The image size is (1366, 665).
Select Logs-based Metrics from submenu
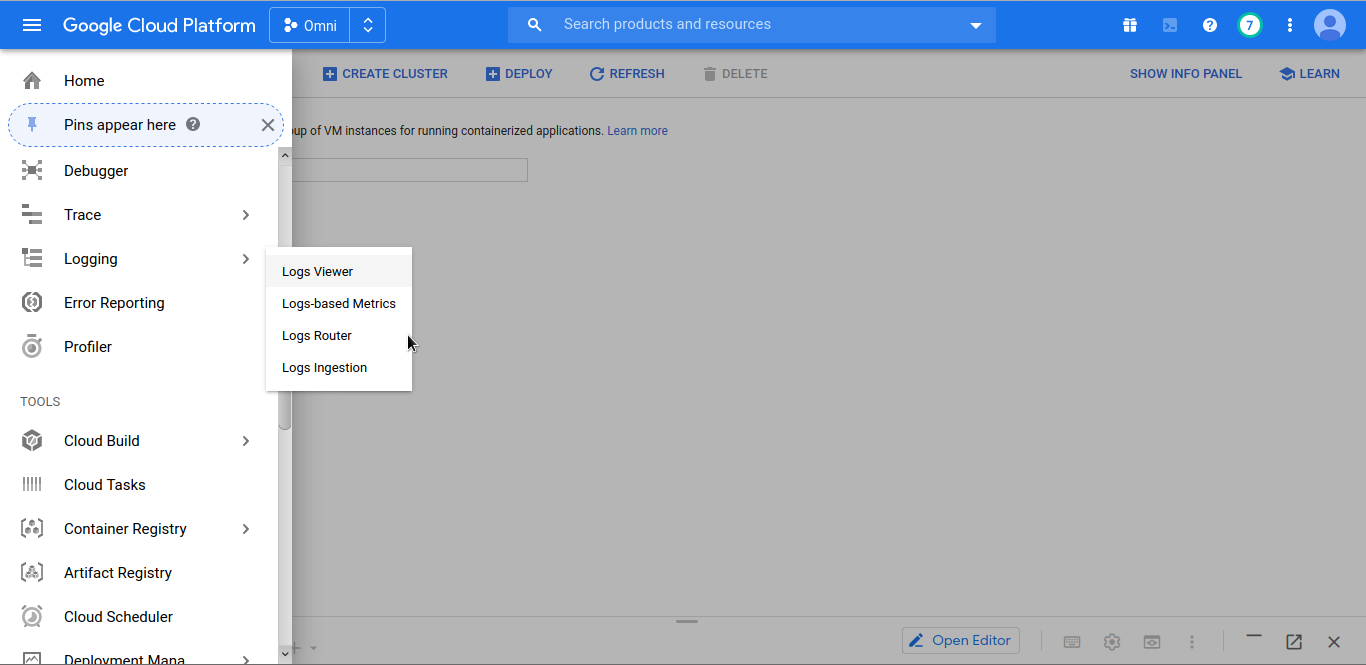tap(339, 303)
